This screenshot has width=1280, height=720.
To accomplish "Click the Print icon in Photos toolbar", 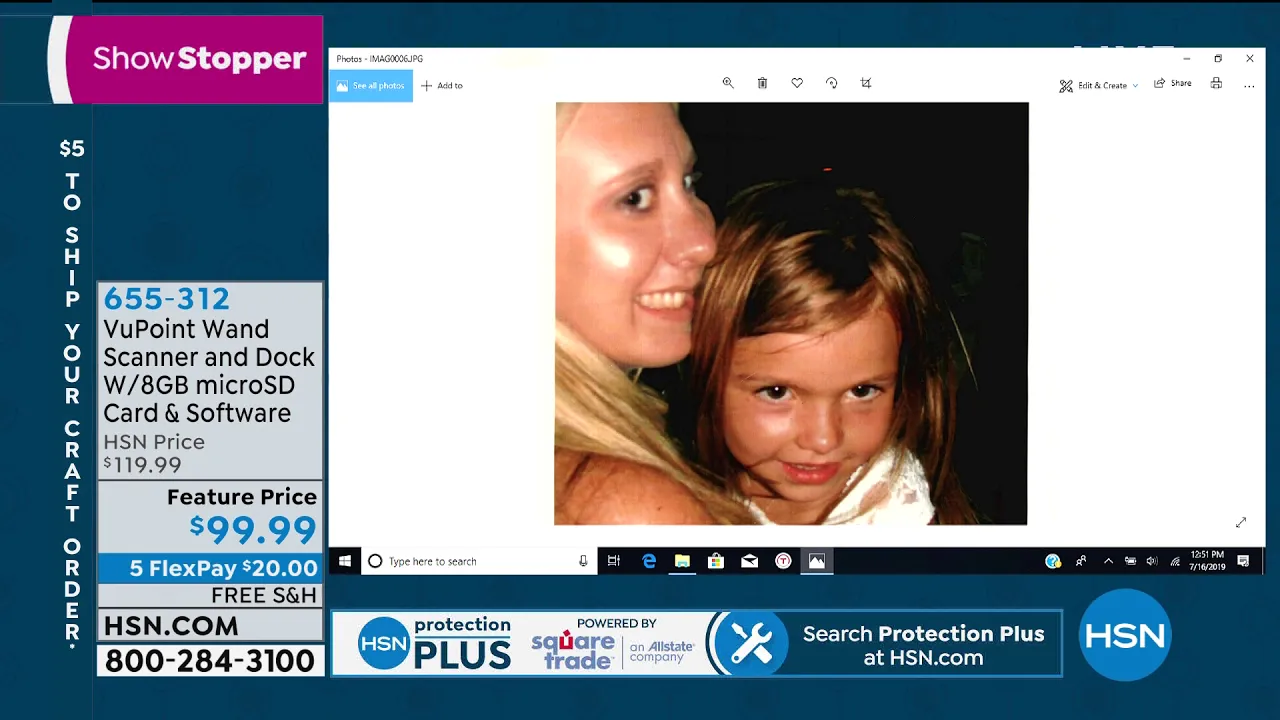I will tap(1216, 83).
